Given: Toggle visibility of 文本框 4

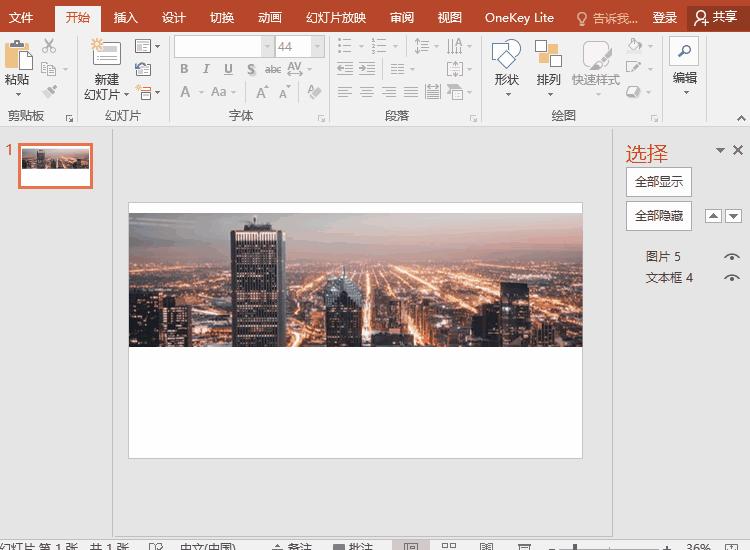Looking at the screenshot, I should [x=732, y=278].
